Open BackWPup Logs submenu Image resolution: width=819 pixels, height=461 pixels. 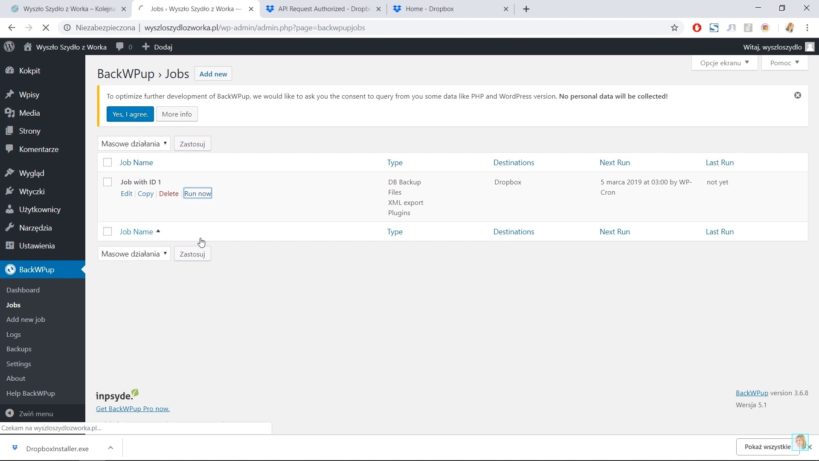pyautogui.click(x=14, y=334)
